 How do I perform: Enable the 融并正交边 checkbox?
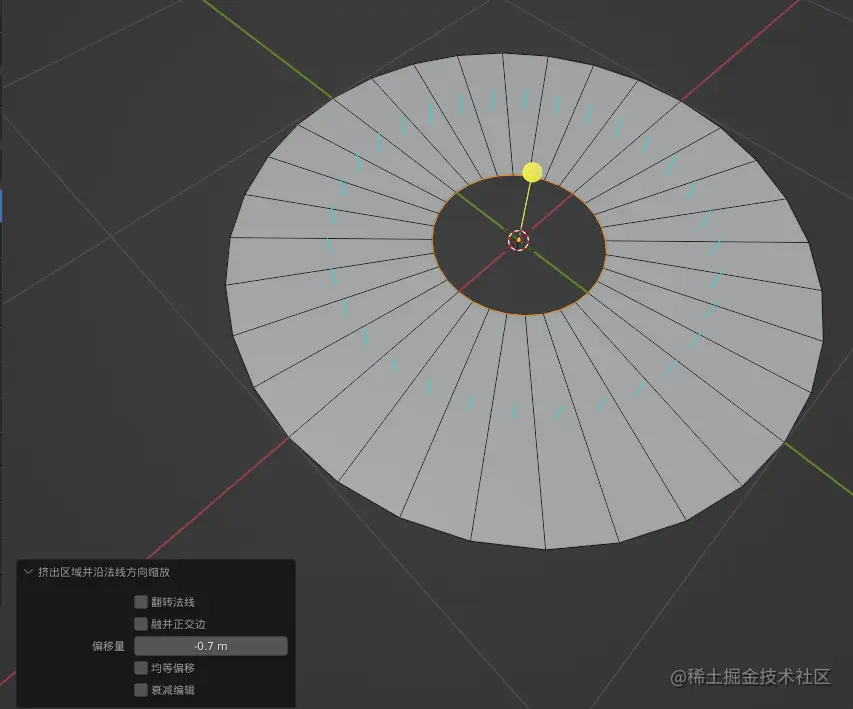[x=141, y=623]
